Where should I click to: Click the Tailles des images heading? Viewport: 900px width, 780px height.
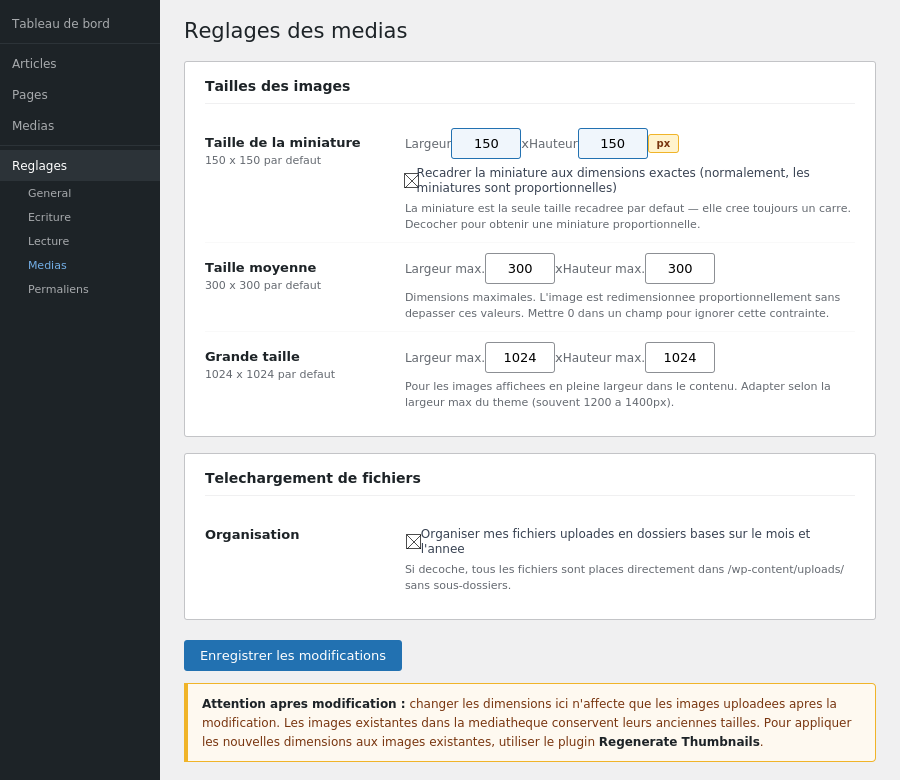tap(277, 86)
